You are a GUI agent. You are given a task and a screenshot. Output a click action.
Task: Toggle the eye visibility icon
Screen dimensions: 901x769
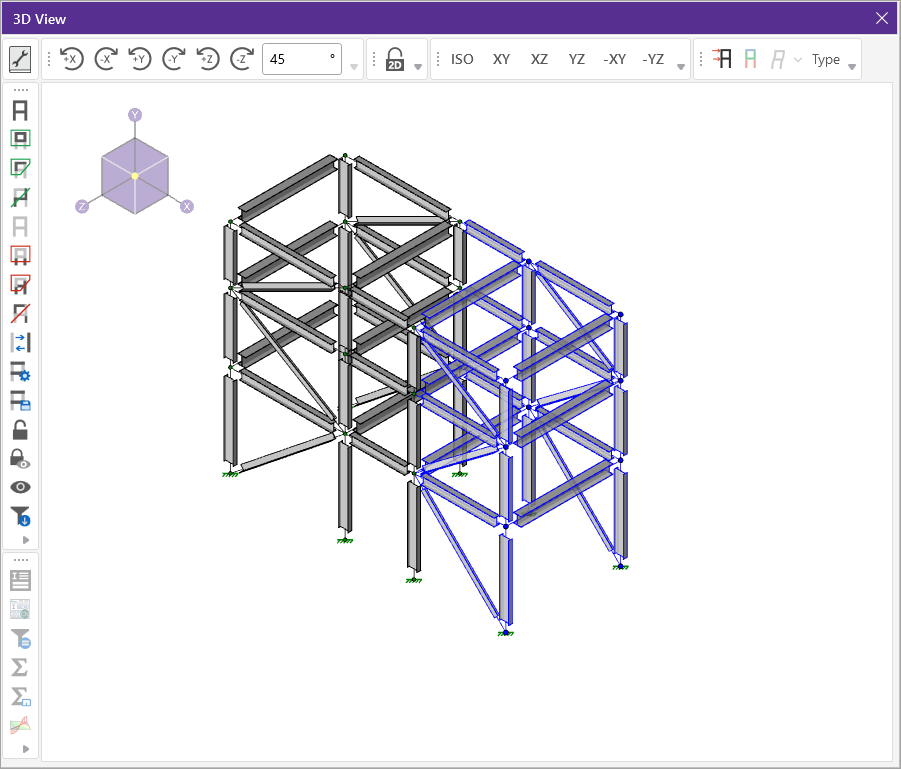point(20,487)
